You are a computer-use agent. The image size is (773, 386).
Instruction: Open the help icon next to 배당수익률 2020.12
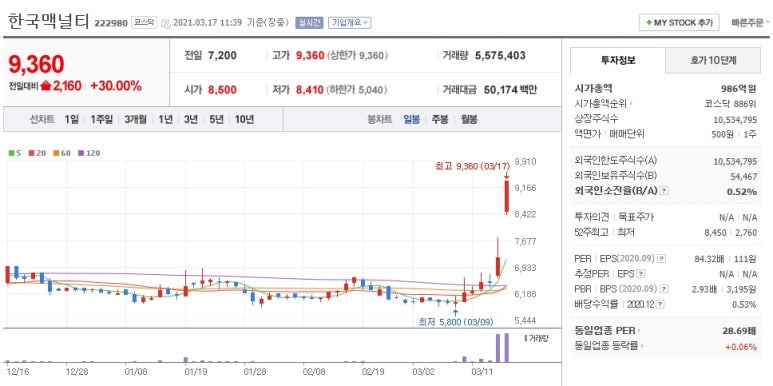(x=660, y=304)
